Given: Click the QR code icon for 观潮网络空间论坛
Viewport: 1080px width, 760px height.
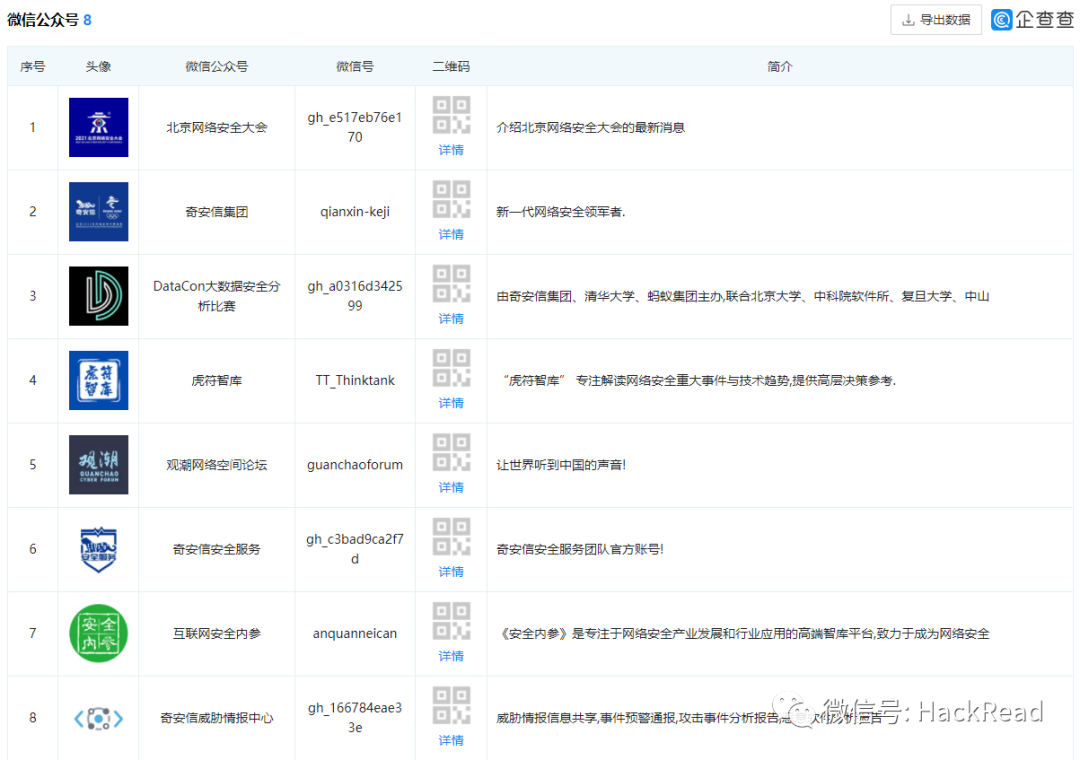Looking at the screenshot, I should (x=451, y=453).
